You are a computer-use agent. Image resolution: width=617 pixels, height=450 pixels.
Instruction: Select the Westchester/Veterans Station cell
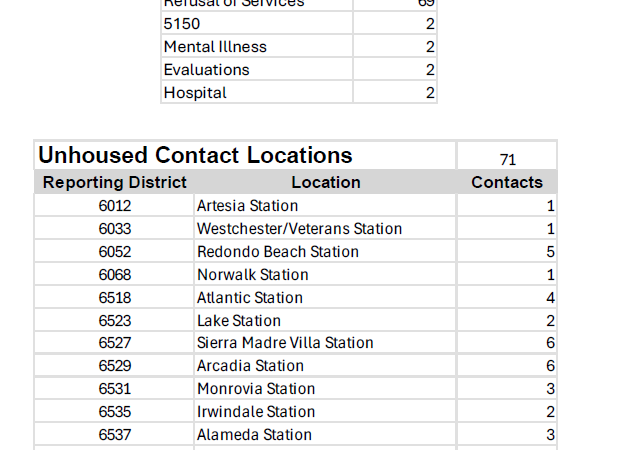[x=299, y=229]
